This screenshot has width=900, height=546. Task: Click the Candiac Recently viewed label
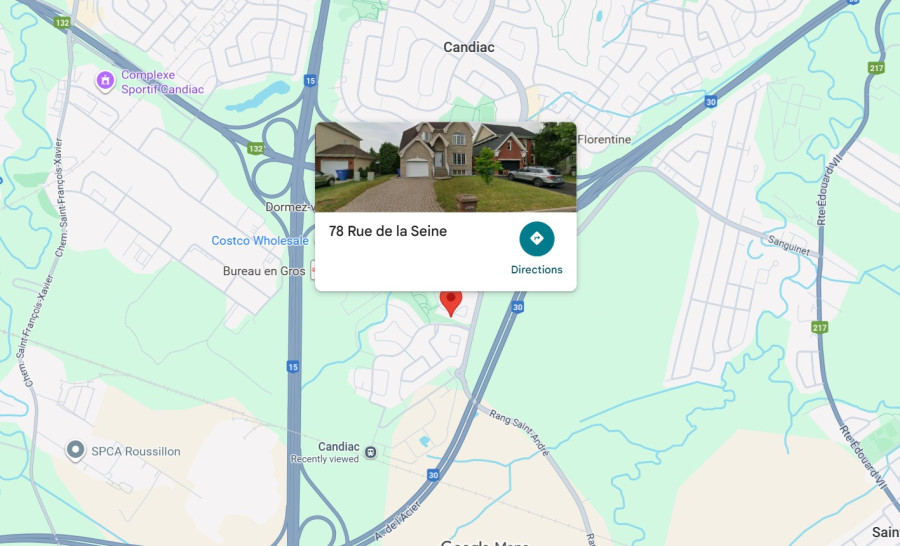(325, 452)
